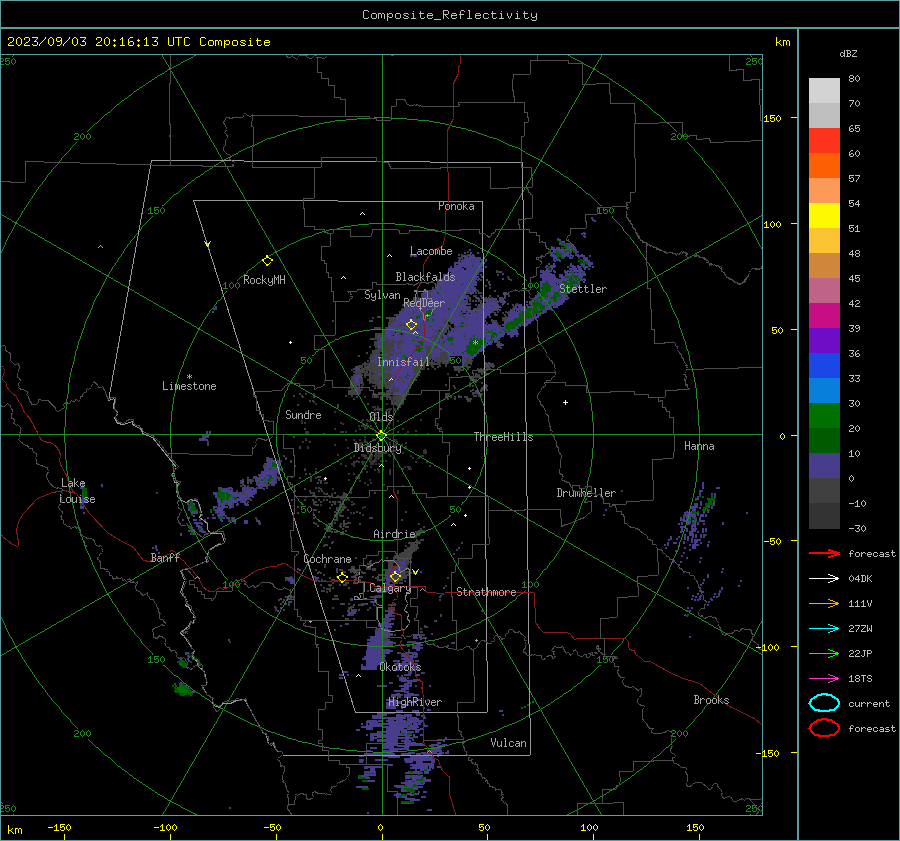The image size is (900, 841).
Task: Click the asterisk marker above Limestone
Action: pyautogui.click(x=189, y=377)
